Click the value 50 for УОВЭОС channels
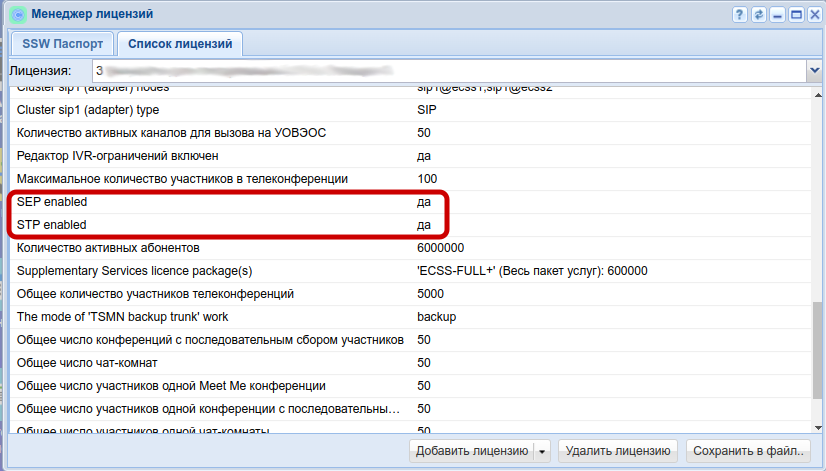This screenshot has width=826, height=471. (424, 133)
